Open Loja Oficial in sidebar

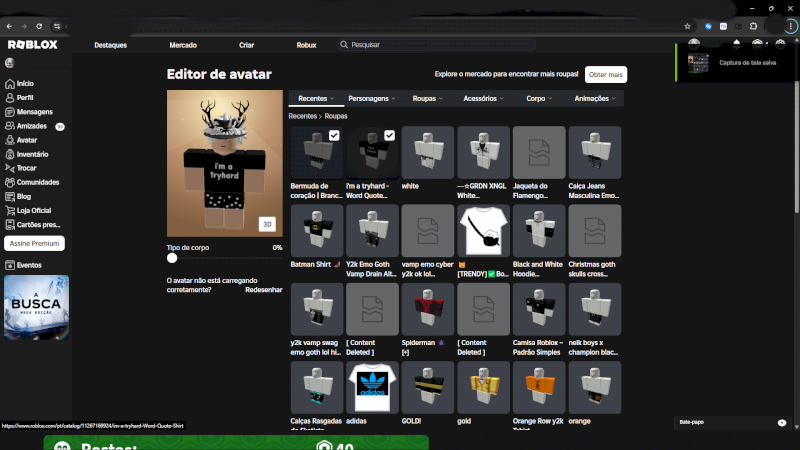click(28, 210)
